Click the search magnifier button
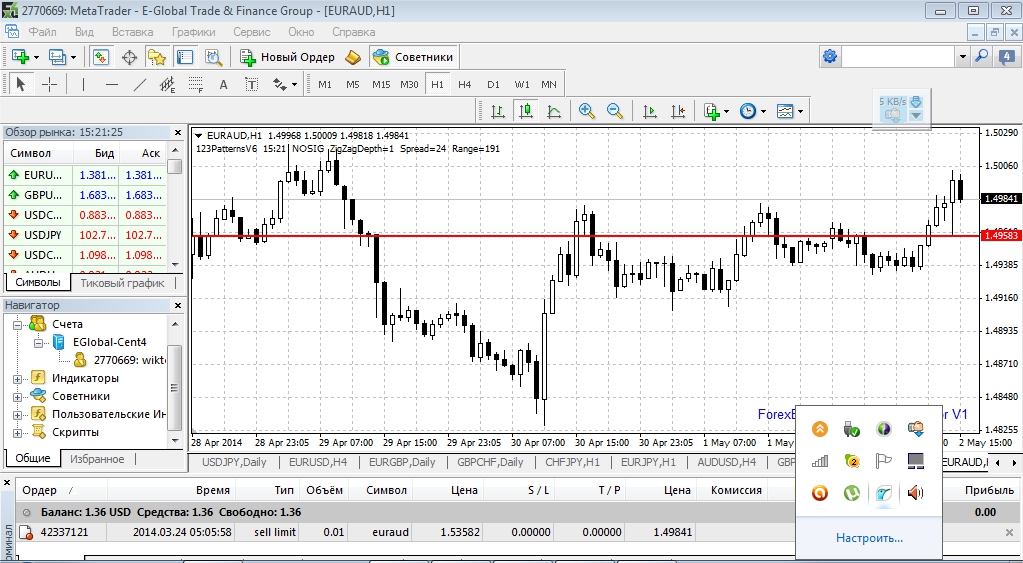 click(981, 57)
